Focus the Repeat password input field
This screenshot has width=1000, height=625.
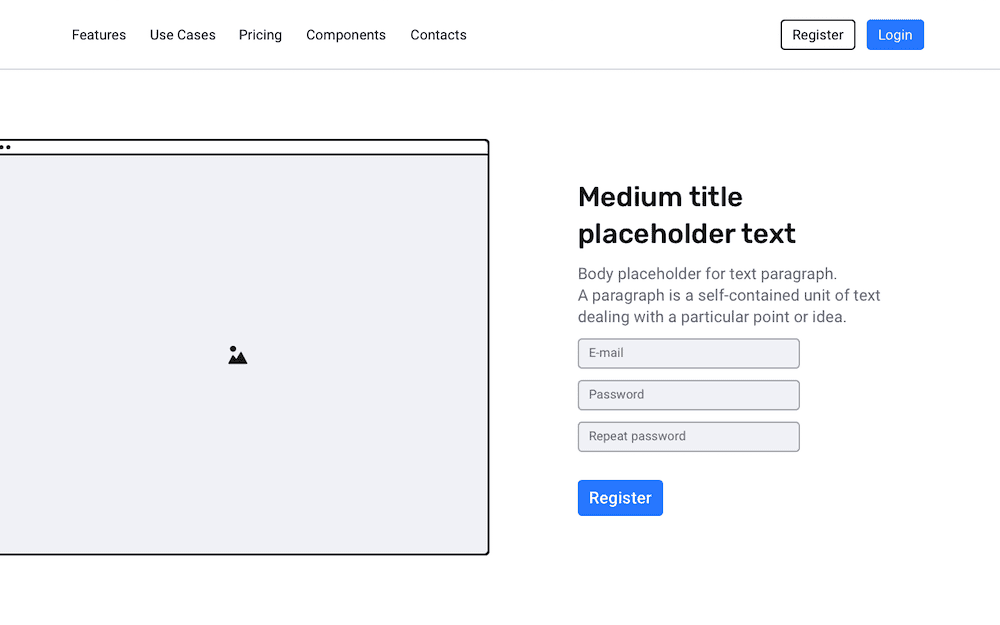point(688,437)
